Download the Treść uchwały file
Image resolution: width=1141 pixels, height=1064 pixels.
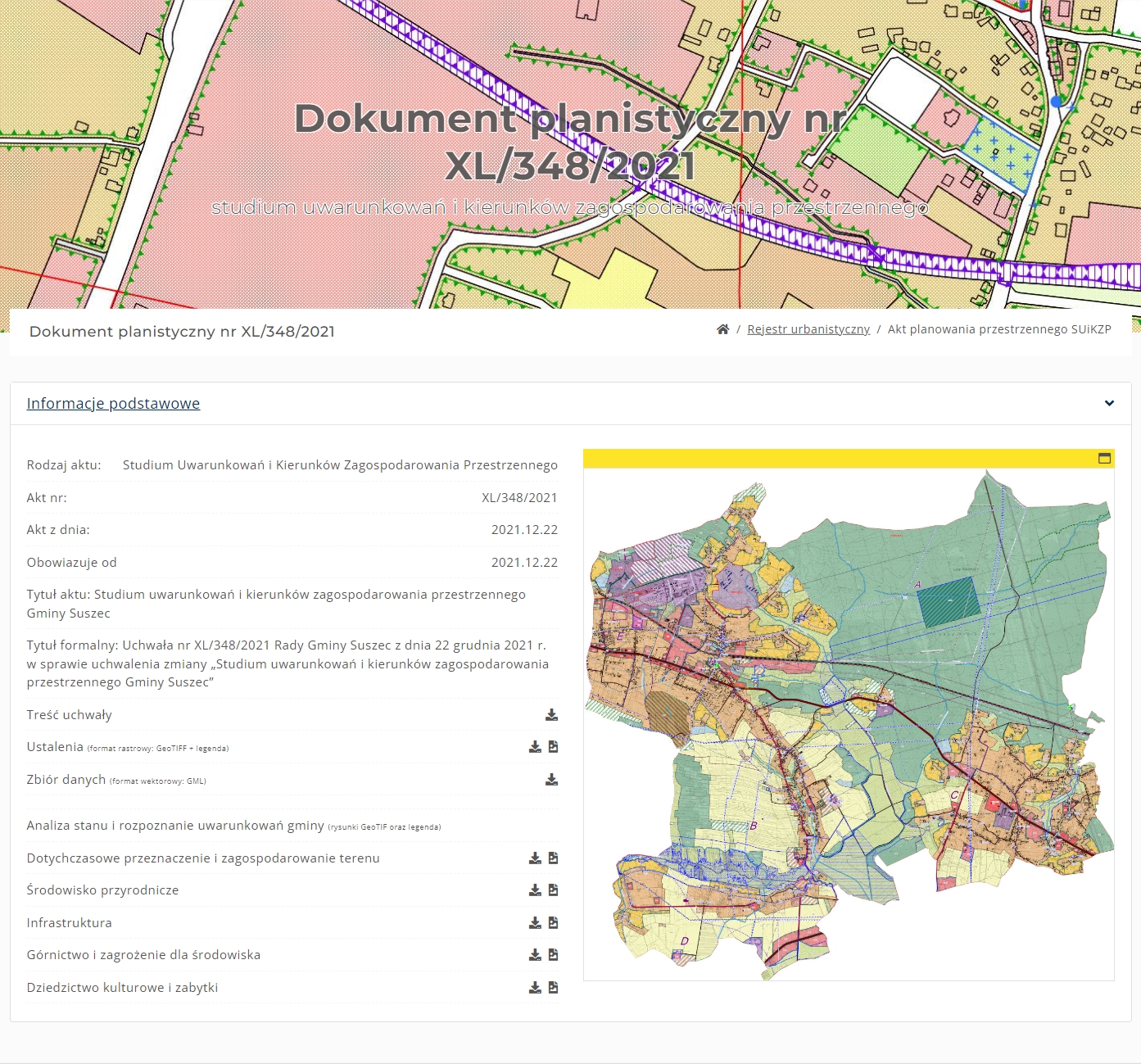pos(551,715)
